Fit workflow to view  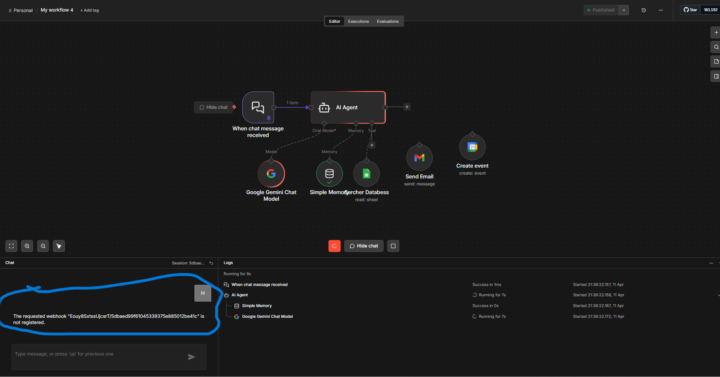click(x=11, y=246)
